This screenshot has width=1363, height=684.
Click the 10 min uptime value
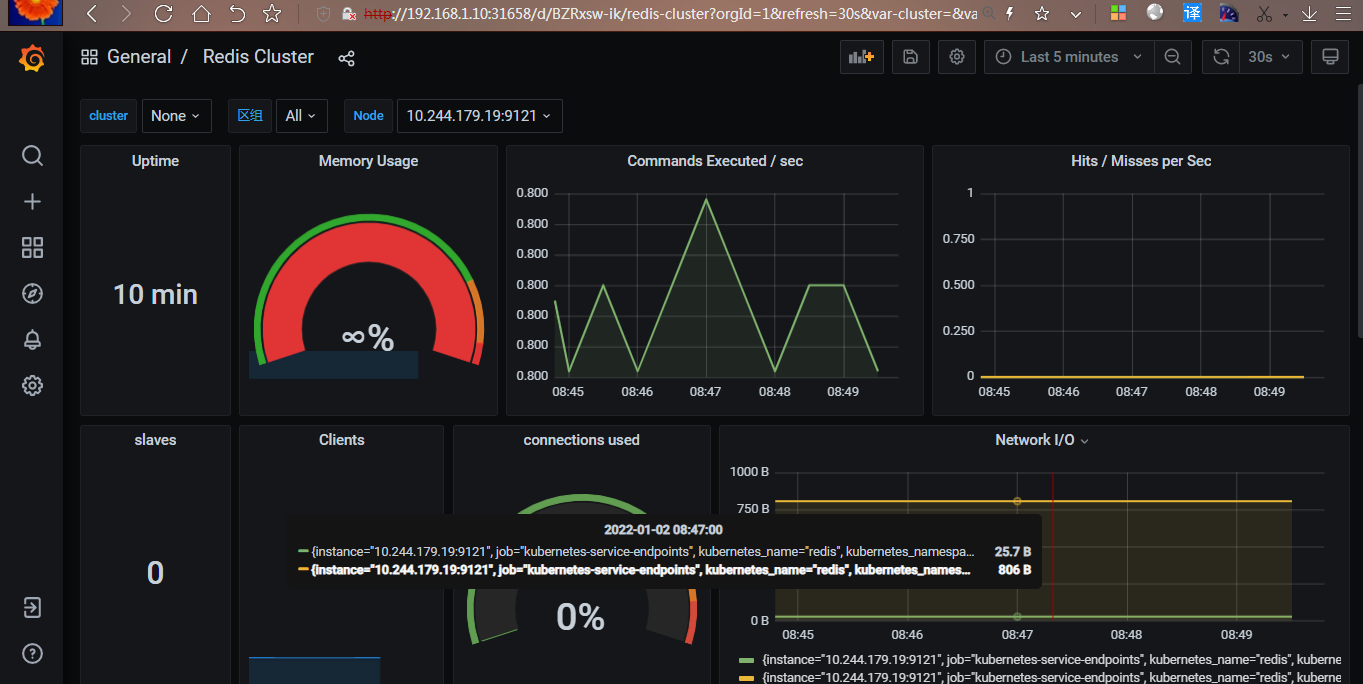coord(155,294)
